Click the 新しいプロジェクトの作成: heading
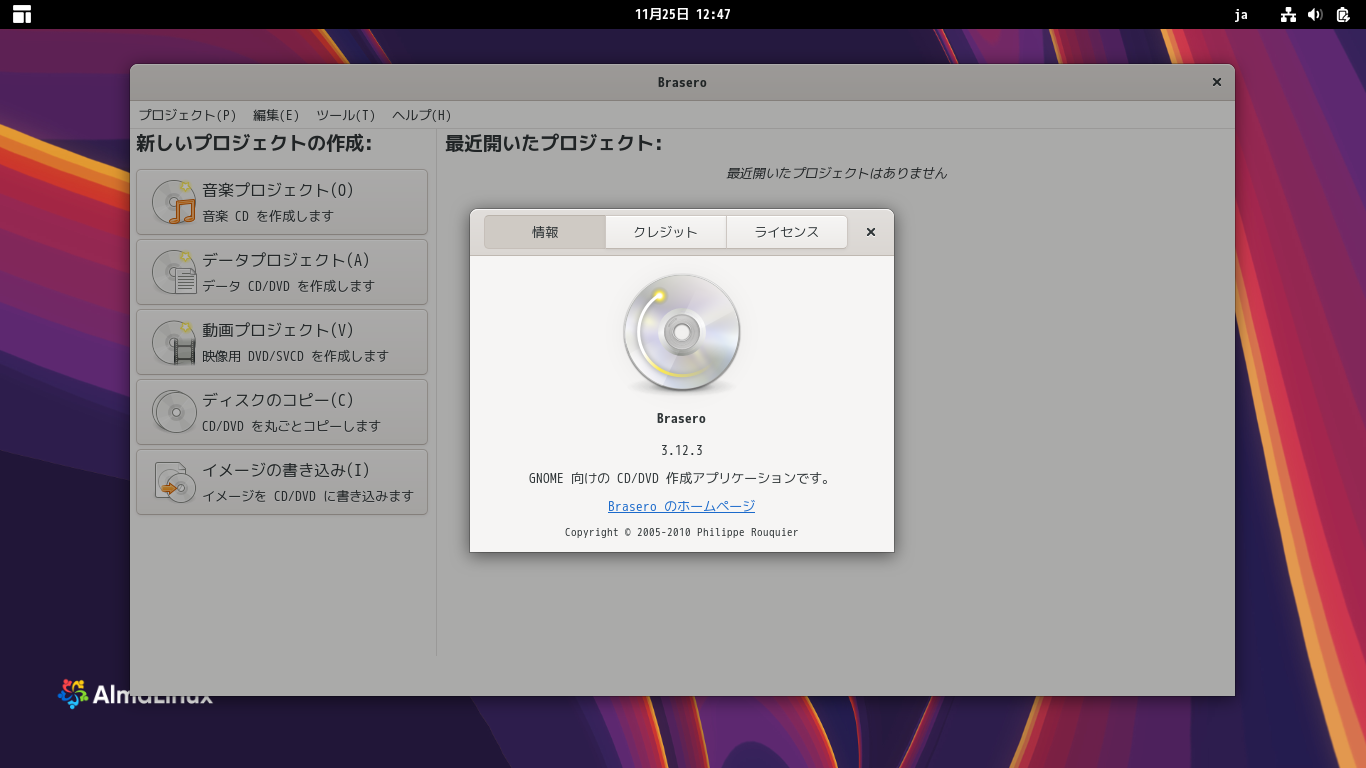This screenshot has height=768, width=1366. 254,144
